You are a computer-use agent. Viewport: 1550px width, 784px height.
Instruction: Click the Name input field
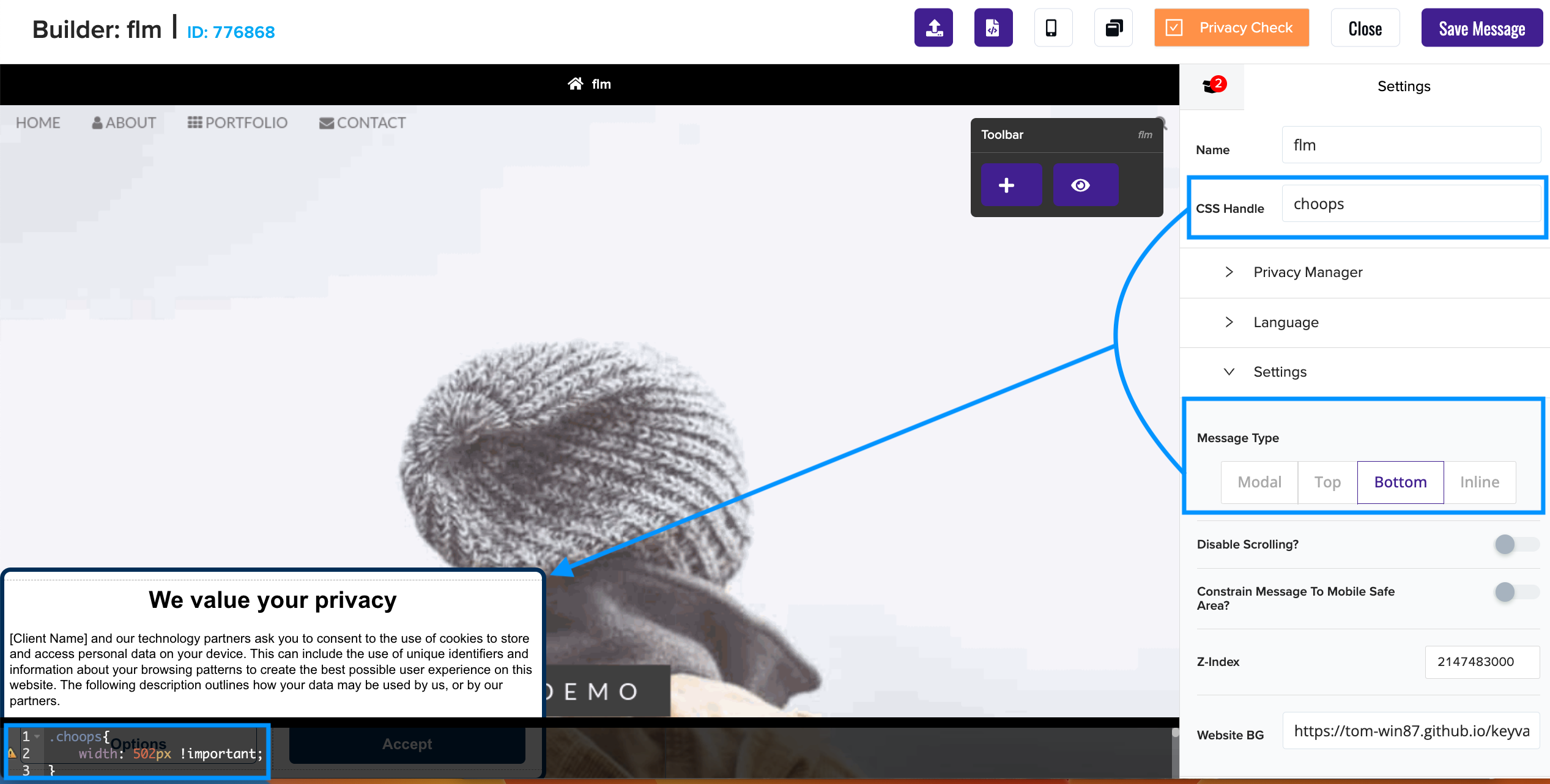coord(1411,145)
